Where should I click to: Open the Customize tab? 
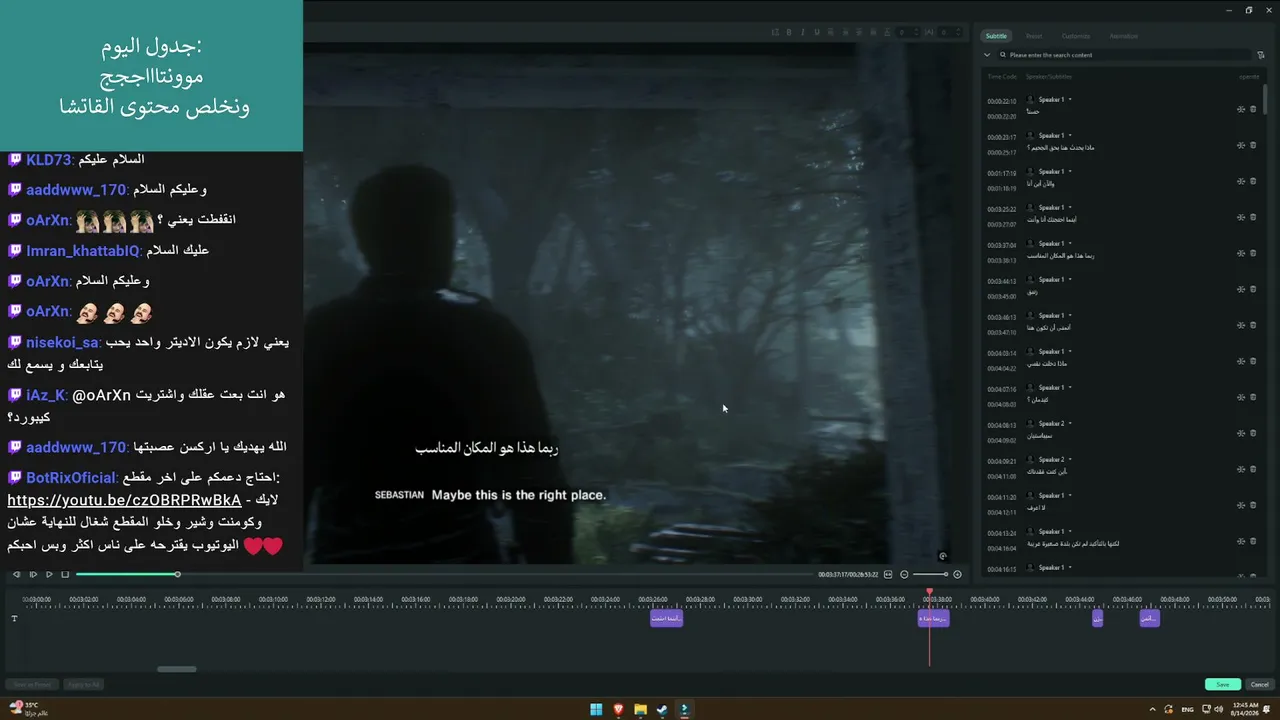[x=1076, y=36]
